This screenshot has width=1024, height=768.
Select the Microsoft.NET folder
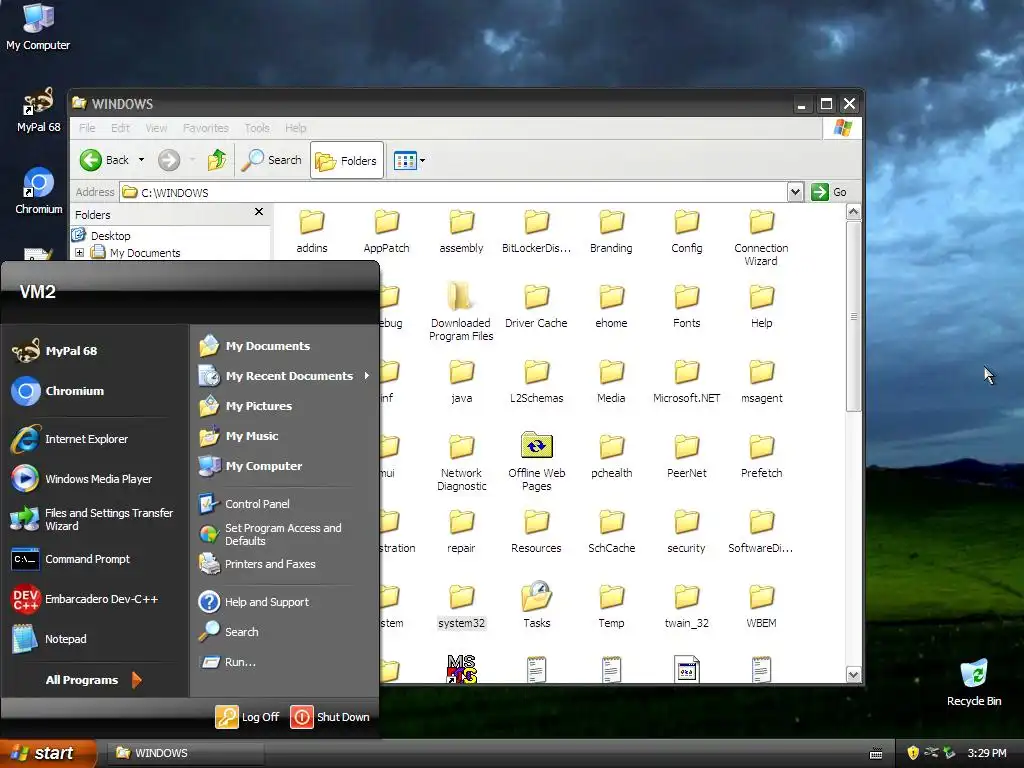coord(686,381)
